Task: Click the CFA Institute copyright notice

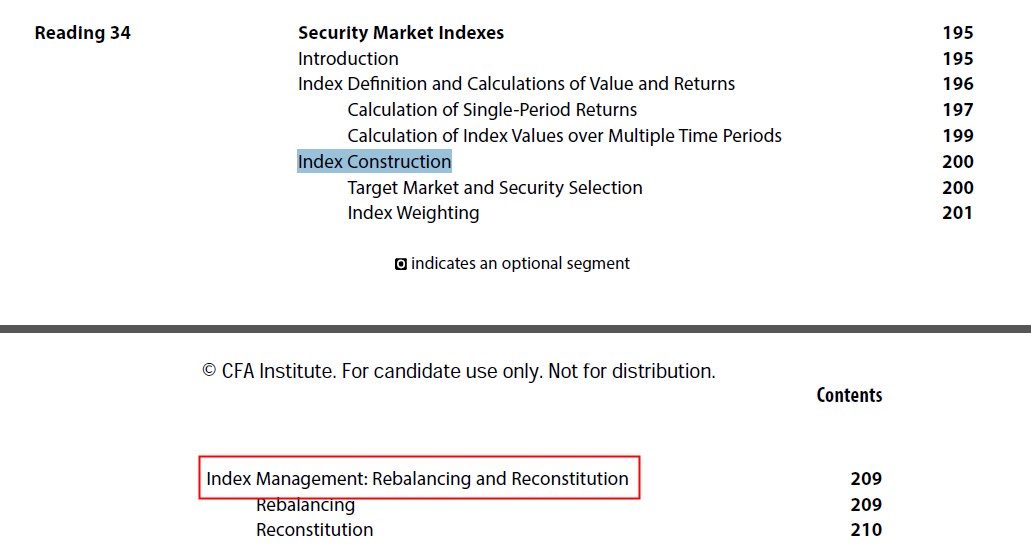Action: click(x=458, y=371)
